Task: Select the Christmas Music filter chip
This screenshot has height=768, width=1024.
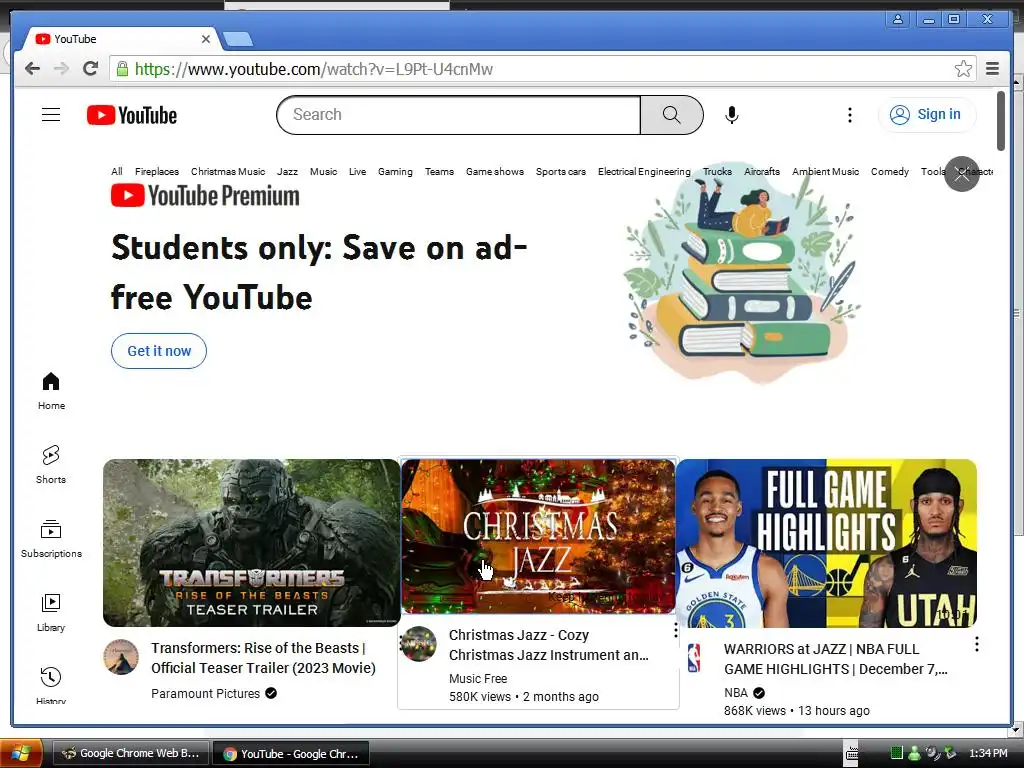Action: pyautogui.click(x=228, y=172)
